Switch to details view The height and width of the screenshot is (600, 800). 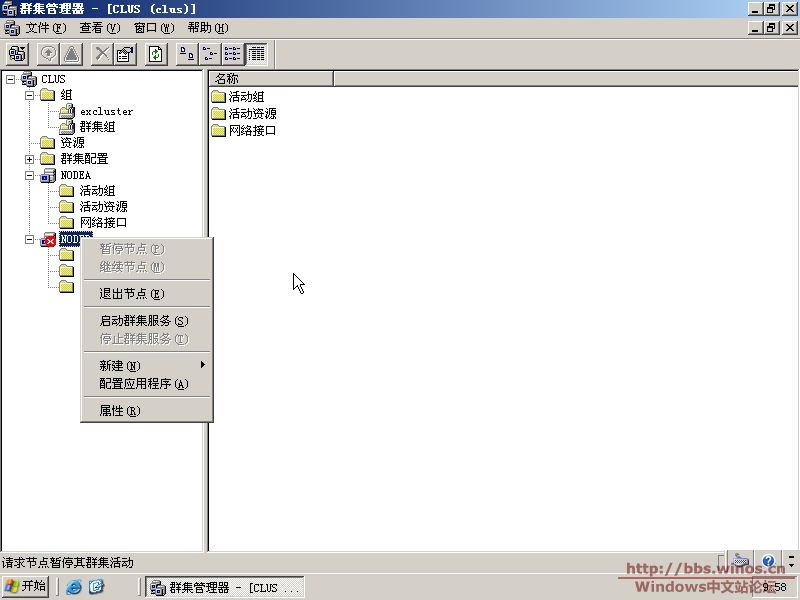(x=256, y=54)
